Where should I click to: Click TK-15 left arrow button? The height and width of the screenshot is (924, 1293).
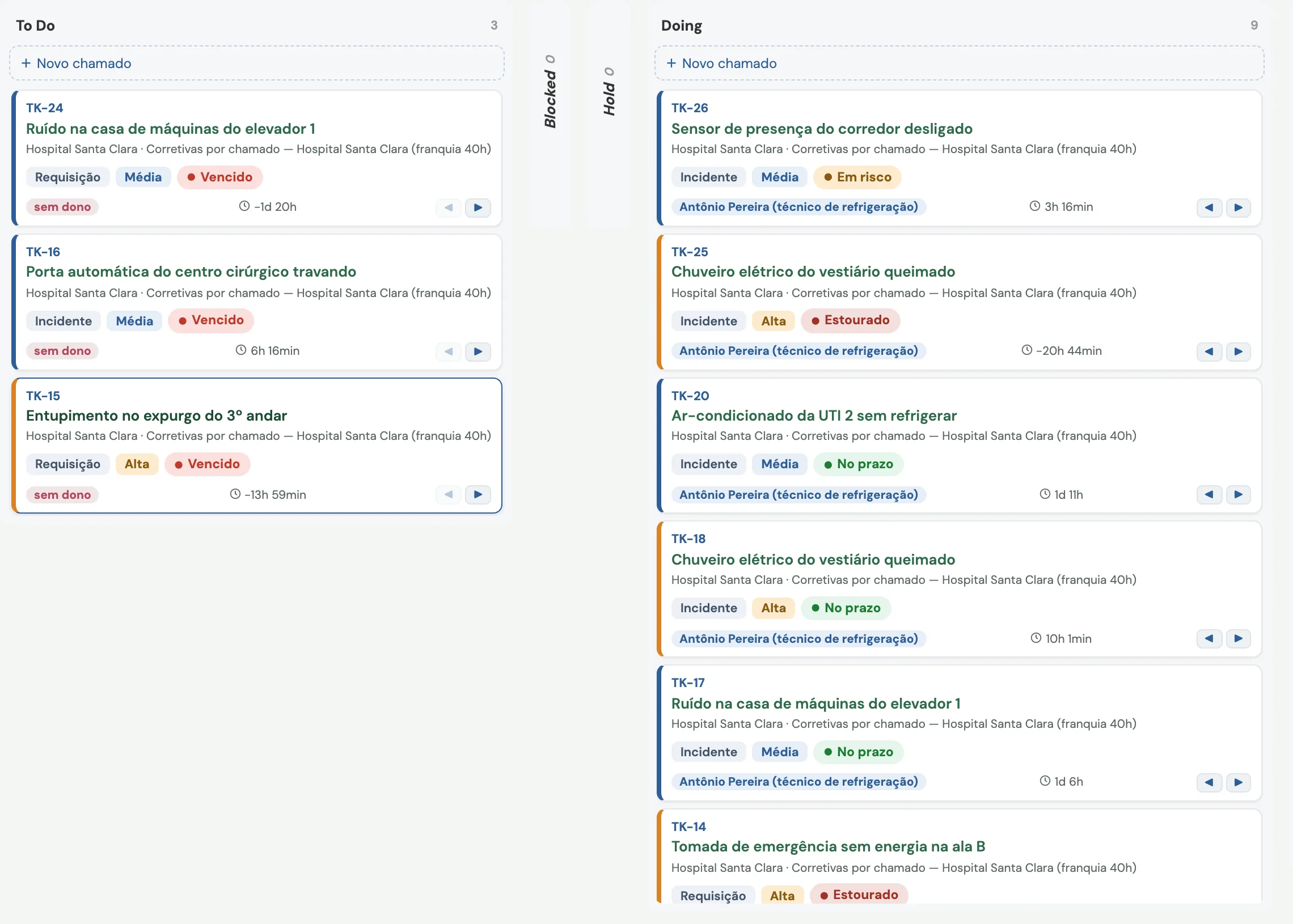pyautogui.click(x=449, y=494)
